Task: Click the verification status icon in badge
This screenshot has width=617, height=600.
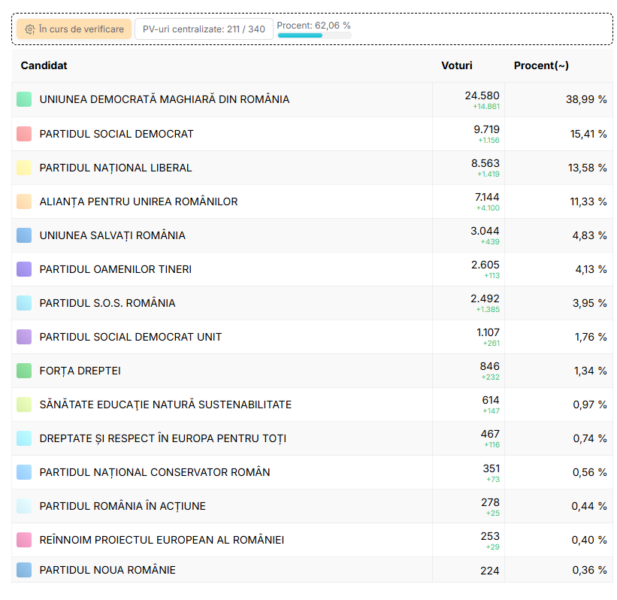Action: pos(30,30)
